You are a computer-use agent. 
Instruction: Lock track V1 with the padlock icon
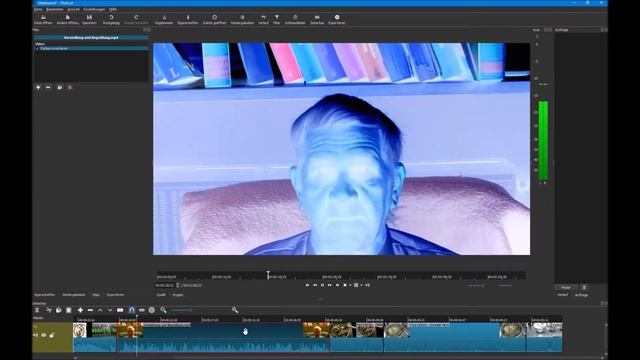point(52,335)
